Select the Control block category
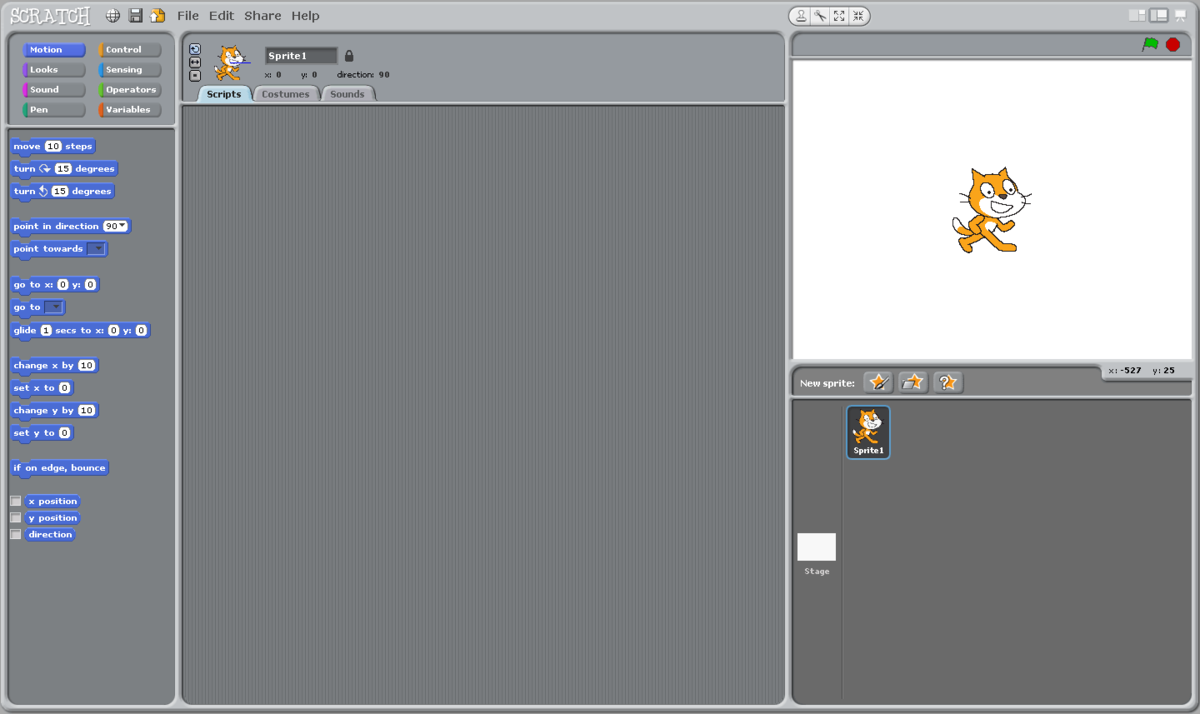The height and width of the screenshot is (714, 1200). [129, 49]
